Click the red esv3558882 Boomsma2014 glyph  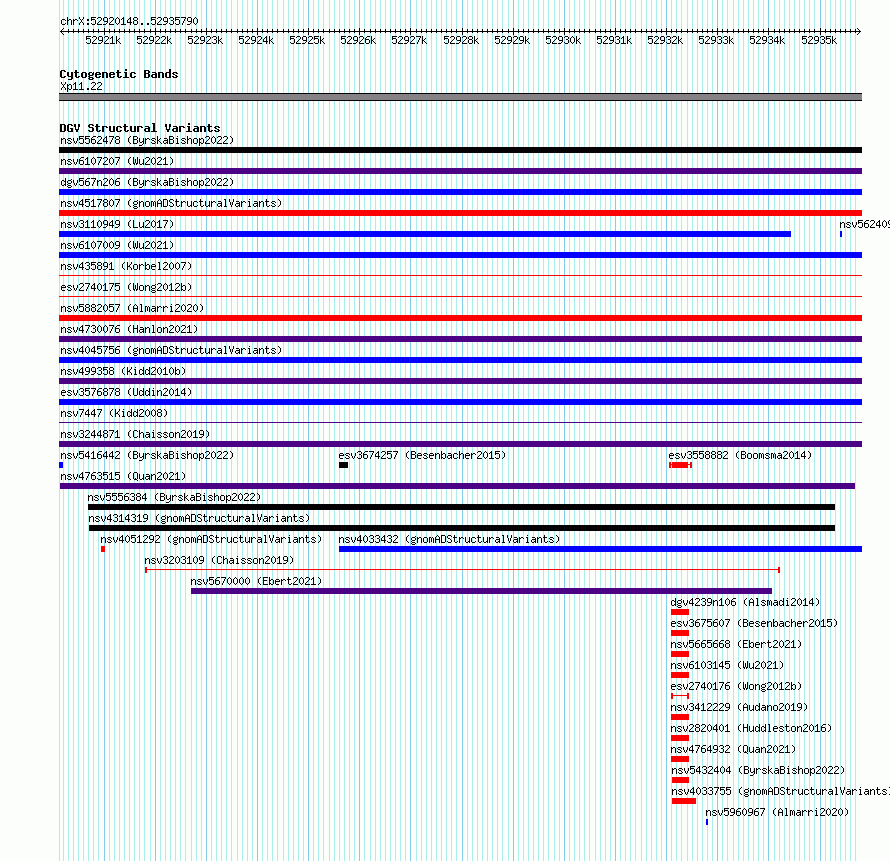[681, 465]
